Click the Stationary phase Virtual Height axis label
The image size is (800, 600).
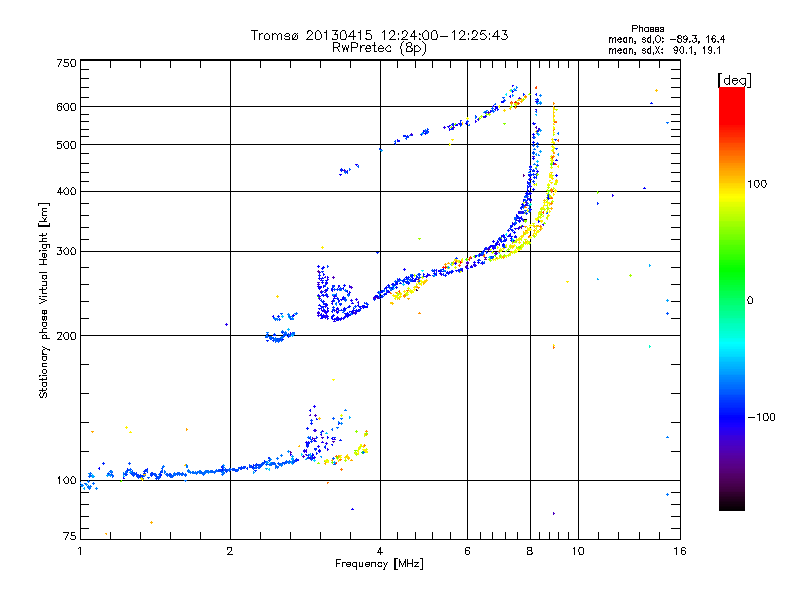pos(44,300)
